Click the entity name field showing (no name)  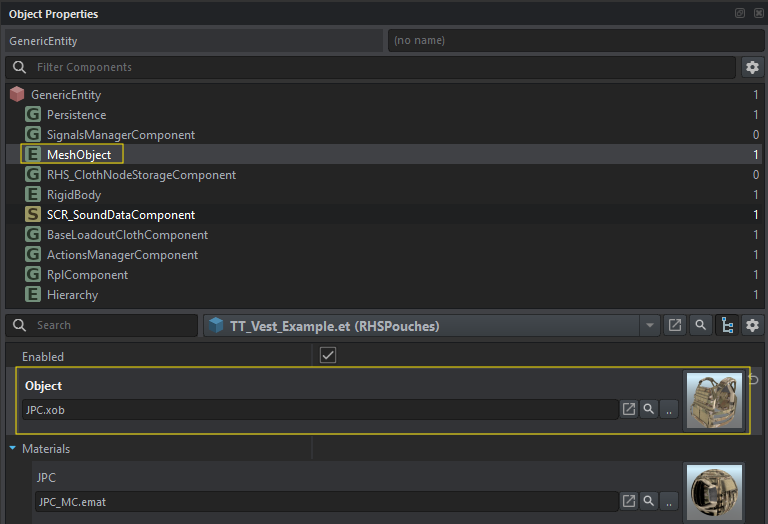coord(574,41)
